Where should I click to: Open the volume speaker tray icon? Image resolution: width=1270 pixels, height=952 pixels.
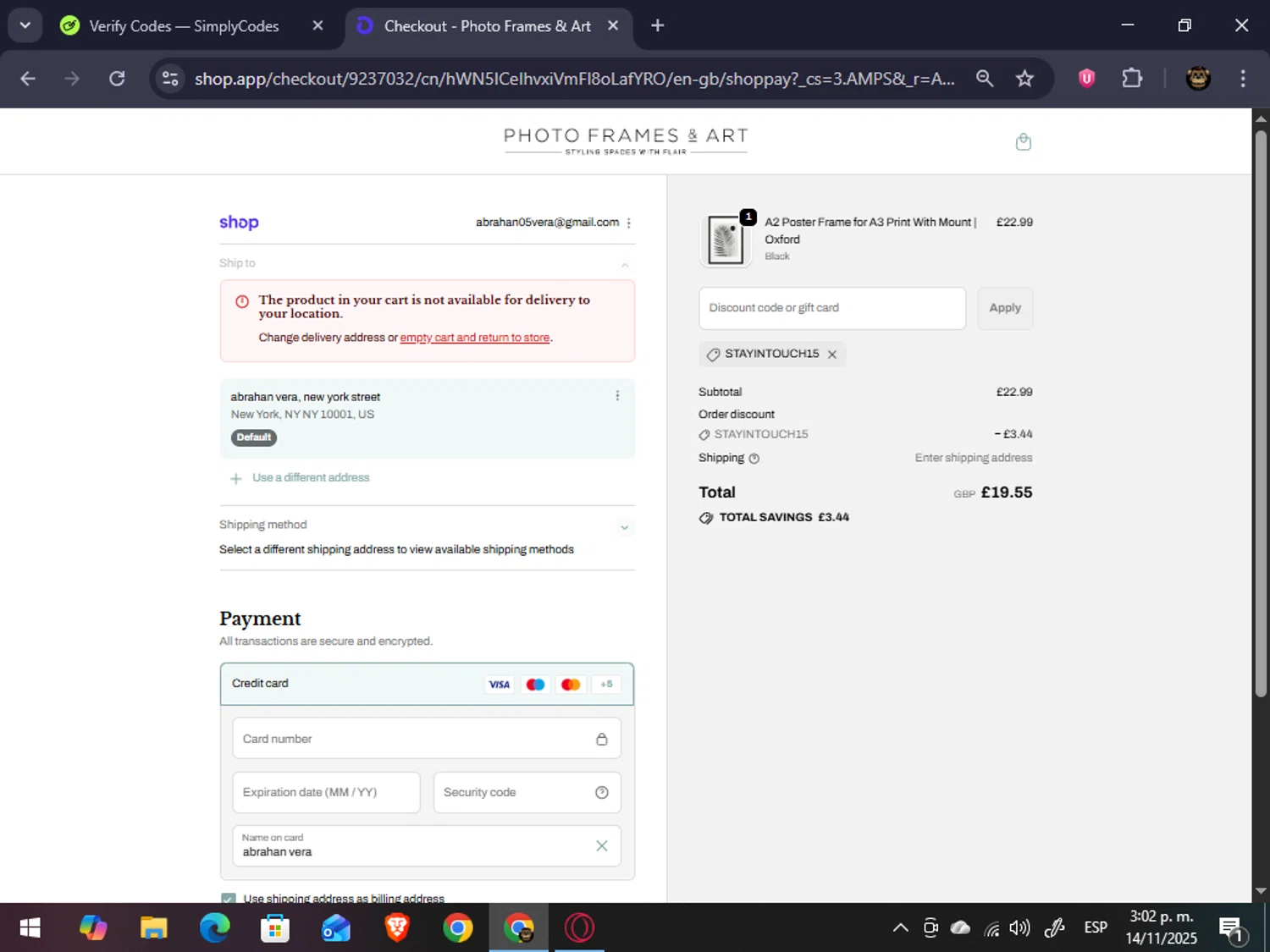[1019, 928]
